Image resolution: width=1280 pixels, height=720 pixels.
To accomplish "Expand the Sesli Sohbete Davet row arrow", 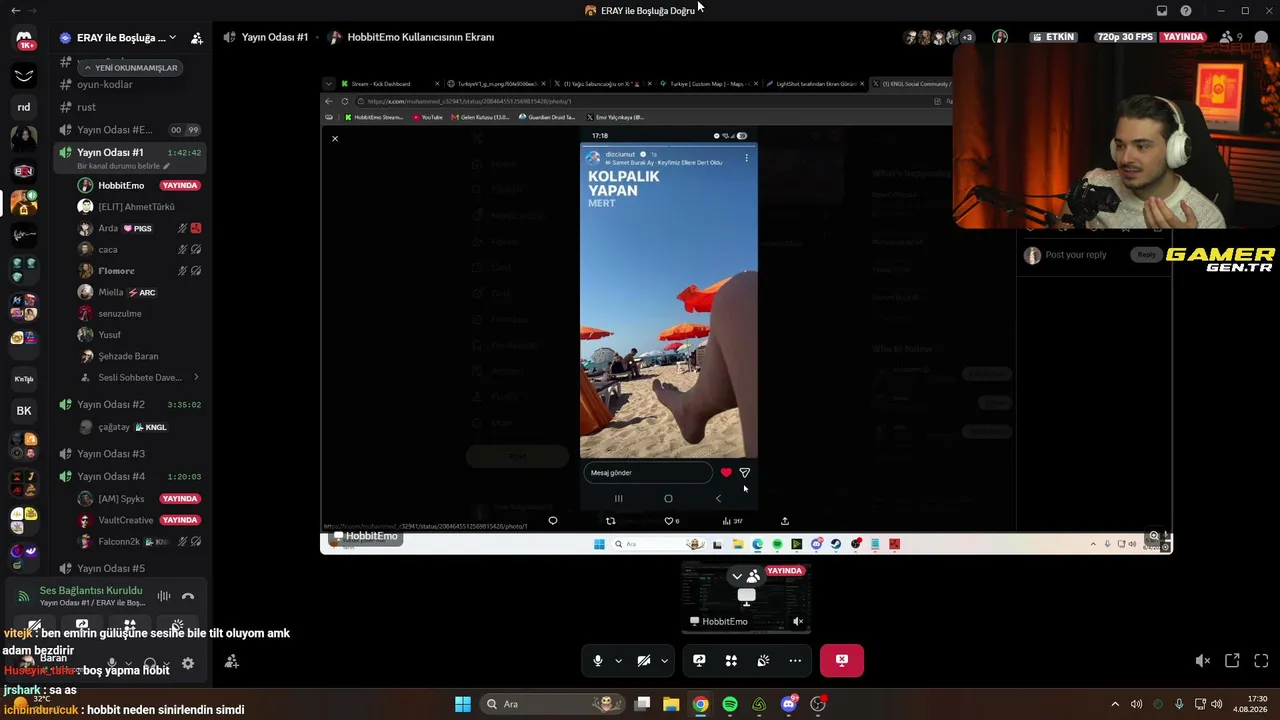I will coord(196,377).
